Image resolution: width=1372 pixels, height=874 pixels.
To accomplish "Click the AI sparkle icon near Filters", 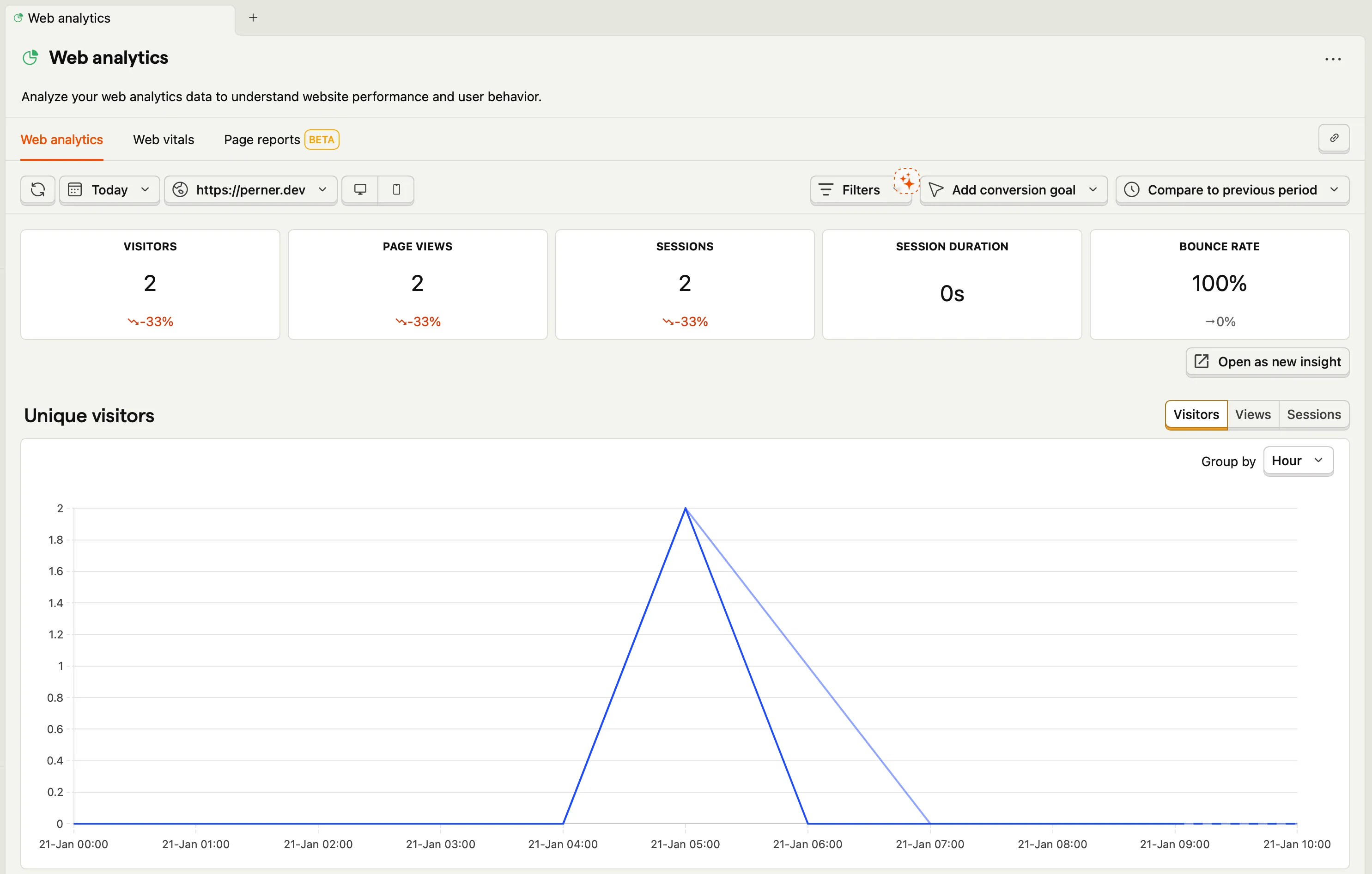I will tap(907, 182).
